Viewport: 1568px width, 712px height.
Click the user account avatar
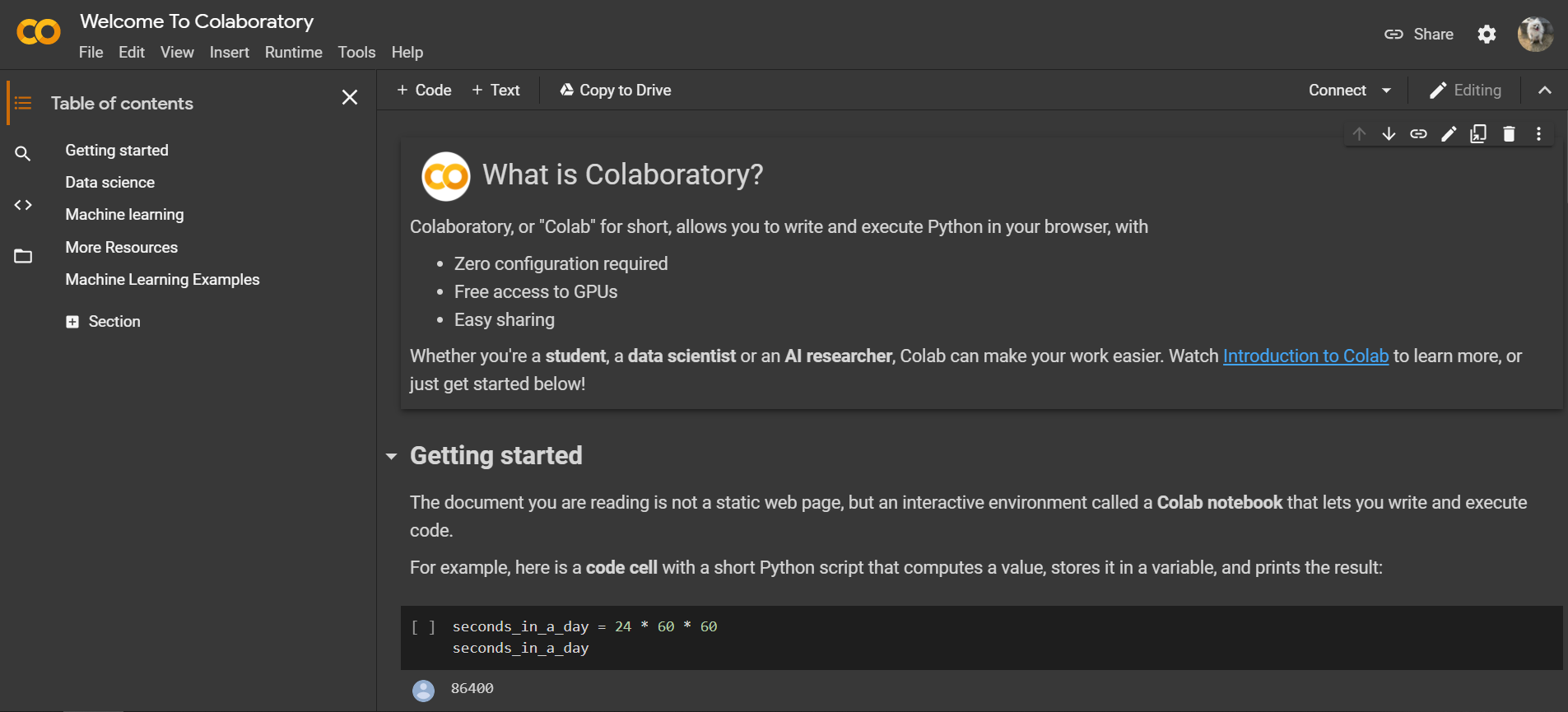[x=1535, y=35]
